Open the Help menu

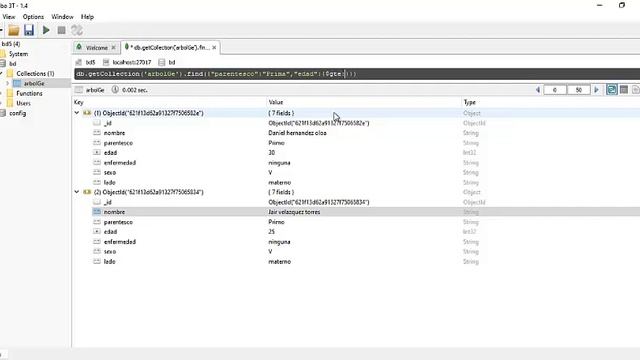click(87, 17)
